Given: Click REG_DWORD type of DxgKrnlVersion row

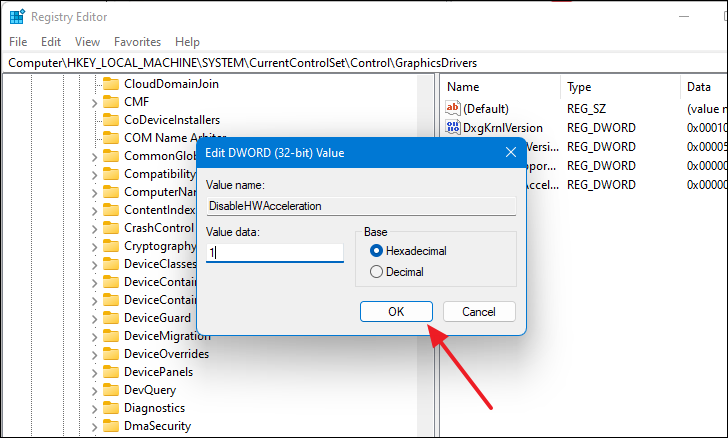Looking at the screenshot, I should (601, 128).
